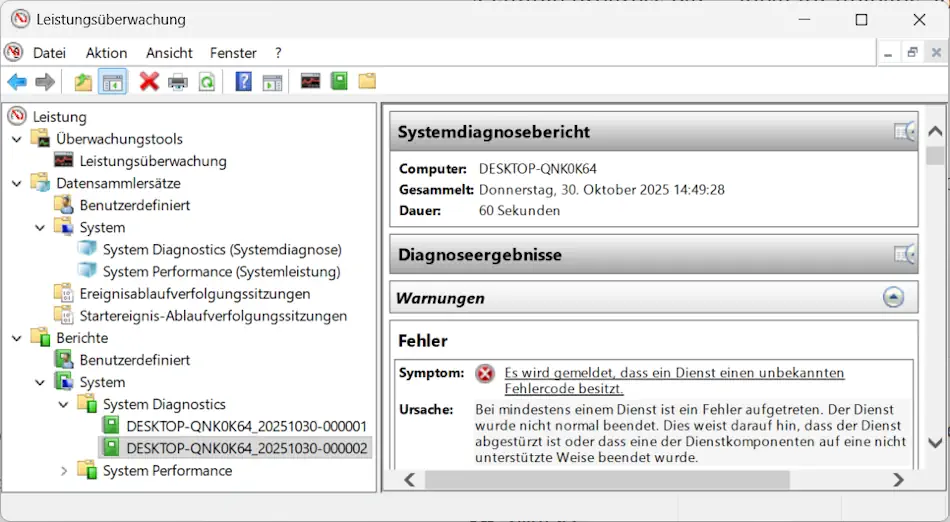Viewport: 950px width, 522px height.
Task: Toggle the Show/Hide console tree icon
Action: (x=113, y=82)
